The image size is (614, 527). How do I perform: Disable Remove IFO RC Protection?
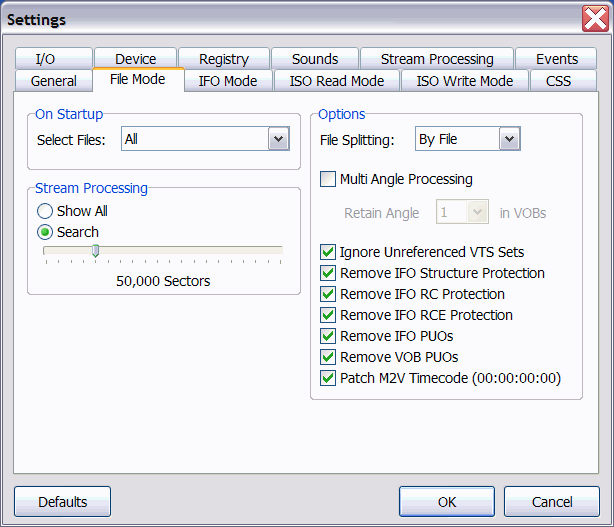tap(328, 294)
